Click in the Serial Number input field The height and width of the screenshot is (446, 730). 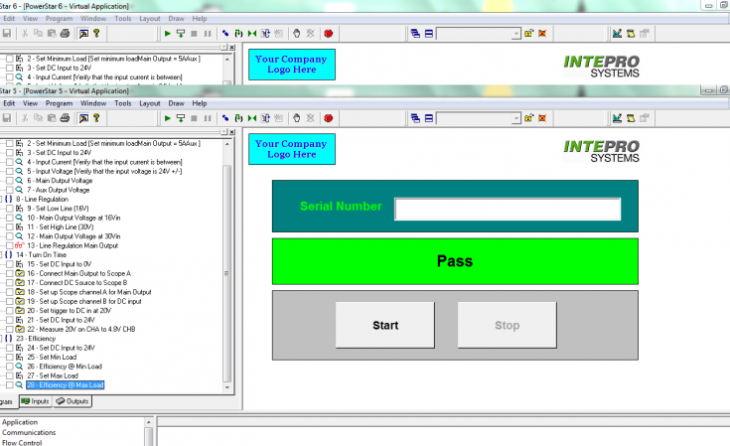pos(507,209)
